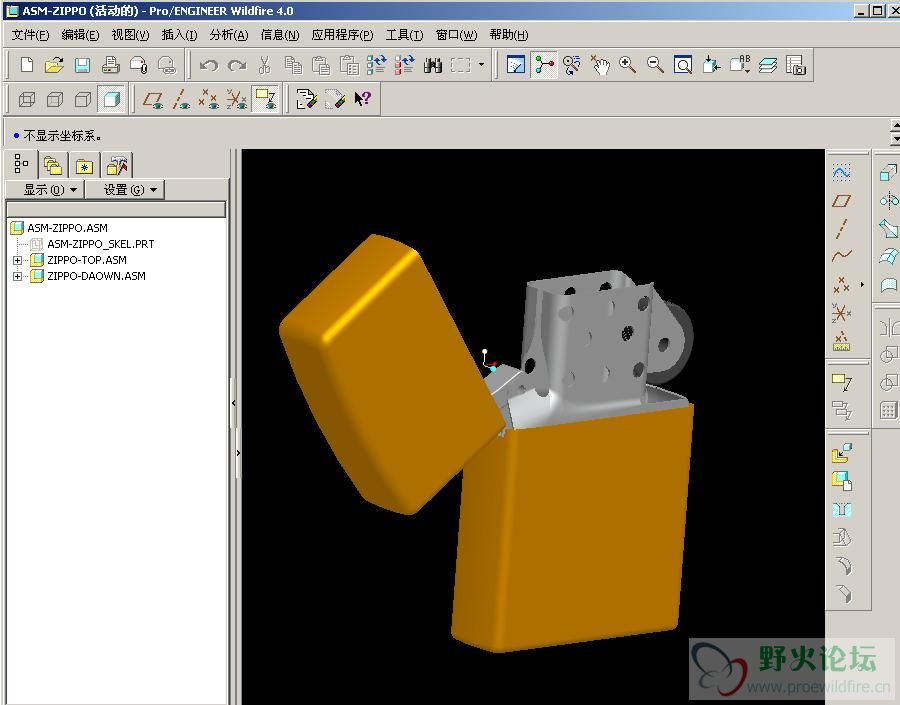Open the layers icon in toolbar
The width and height of the screenshot is (900, 705).
767,65
